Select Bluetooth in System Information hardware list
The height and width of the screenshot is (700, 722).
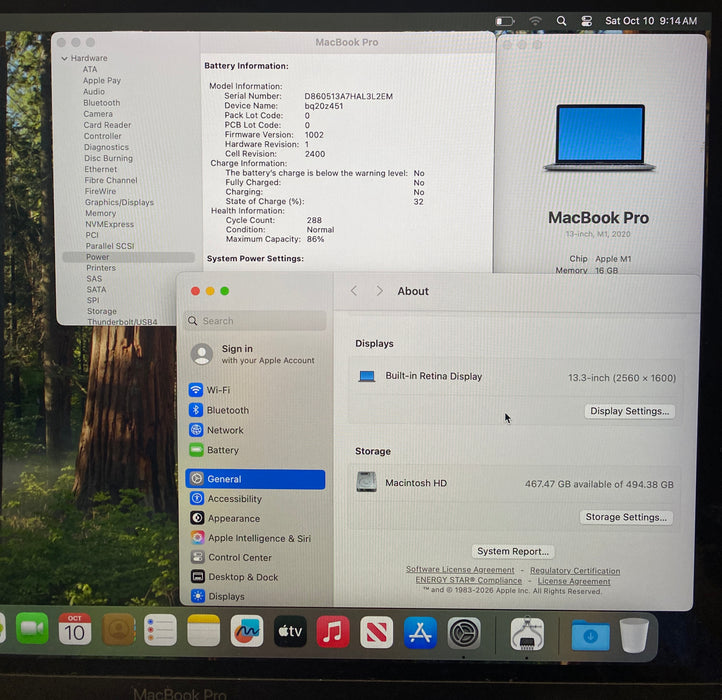click(102, 103)
